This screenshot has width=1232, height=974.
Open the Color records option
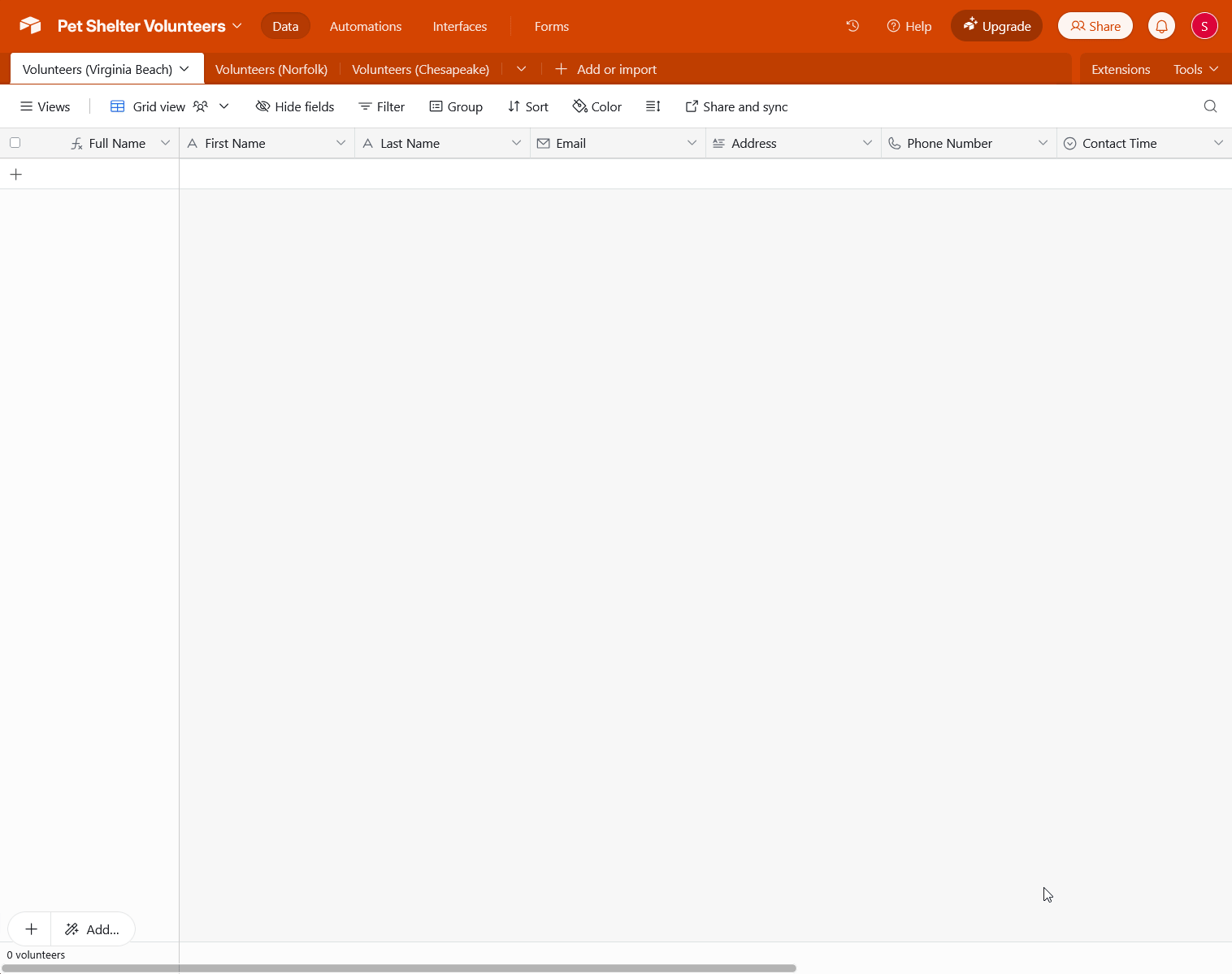coord(597,106)
